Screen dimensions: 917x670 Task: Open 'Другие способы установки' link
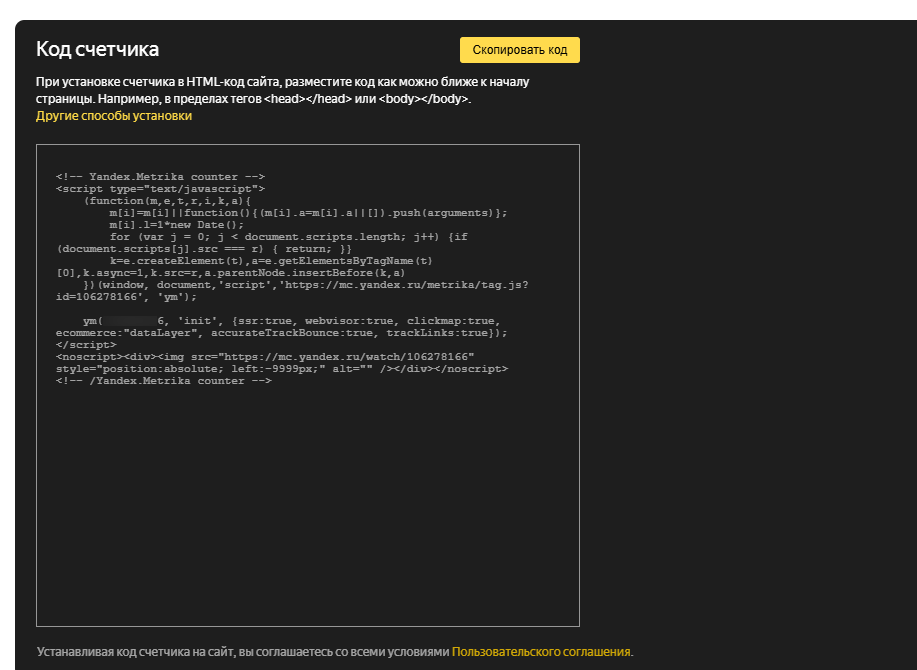click(x=114, y=116)
